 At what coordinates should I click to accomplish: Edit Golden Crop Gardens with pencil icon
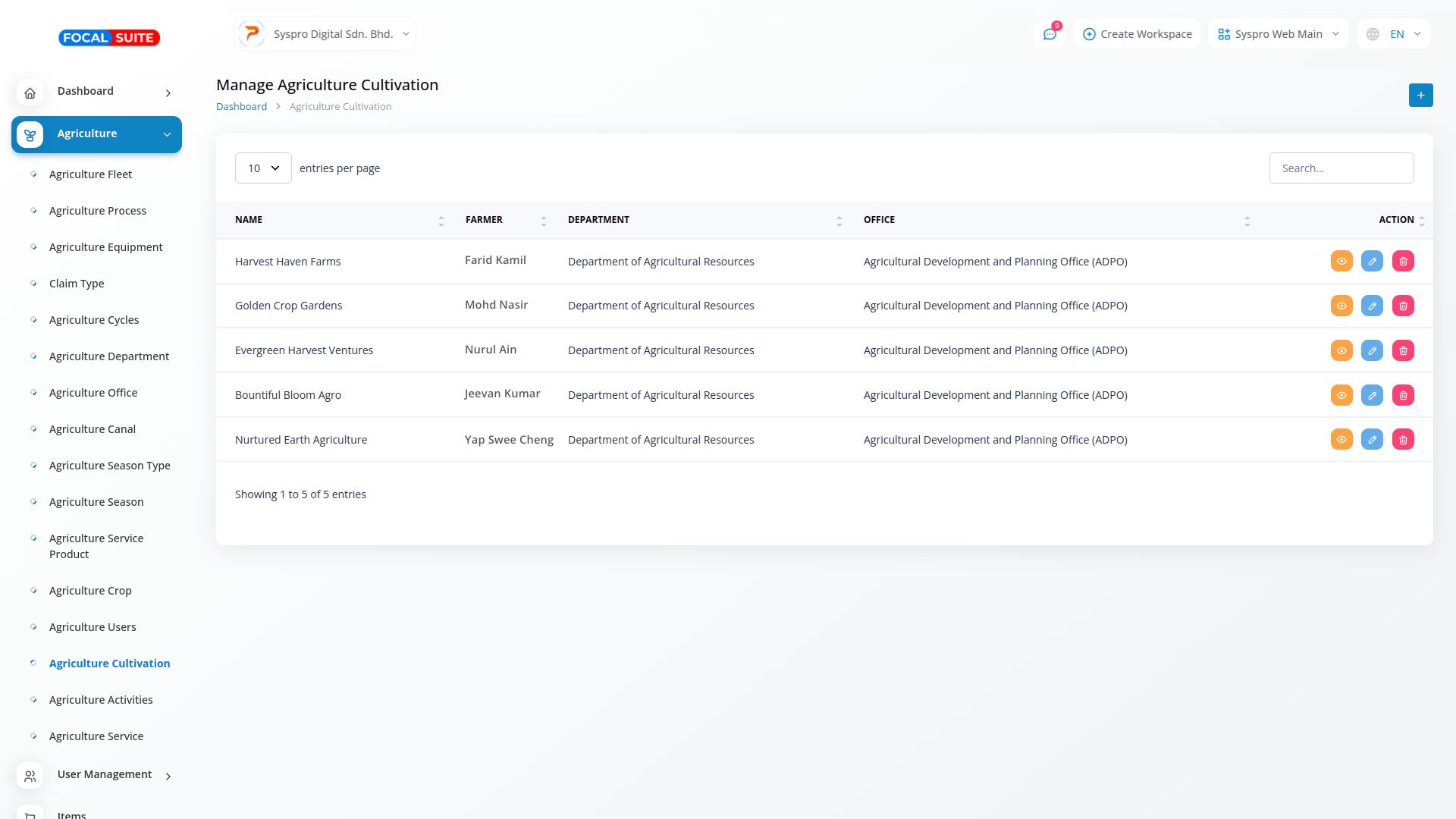[x=1372, y=306]
